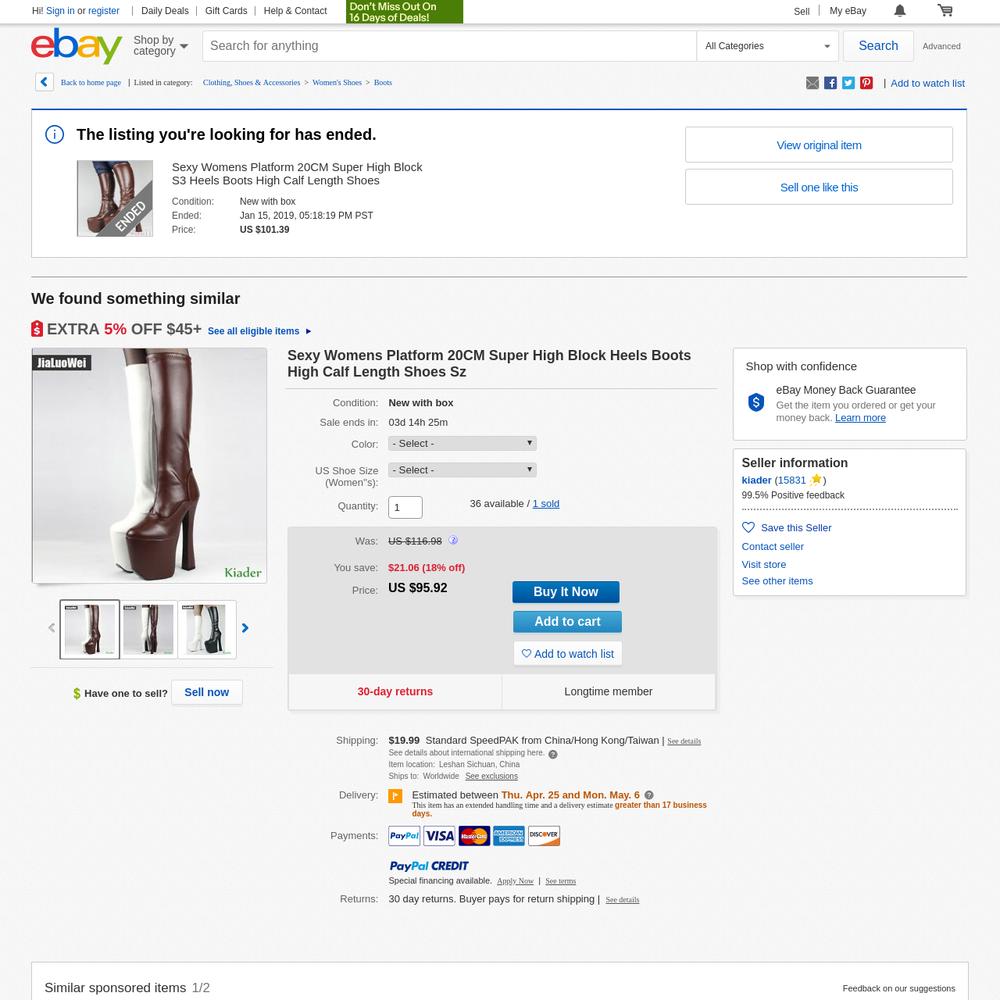Click View original item button

click(819, 145)
